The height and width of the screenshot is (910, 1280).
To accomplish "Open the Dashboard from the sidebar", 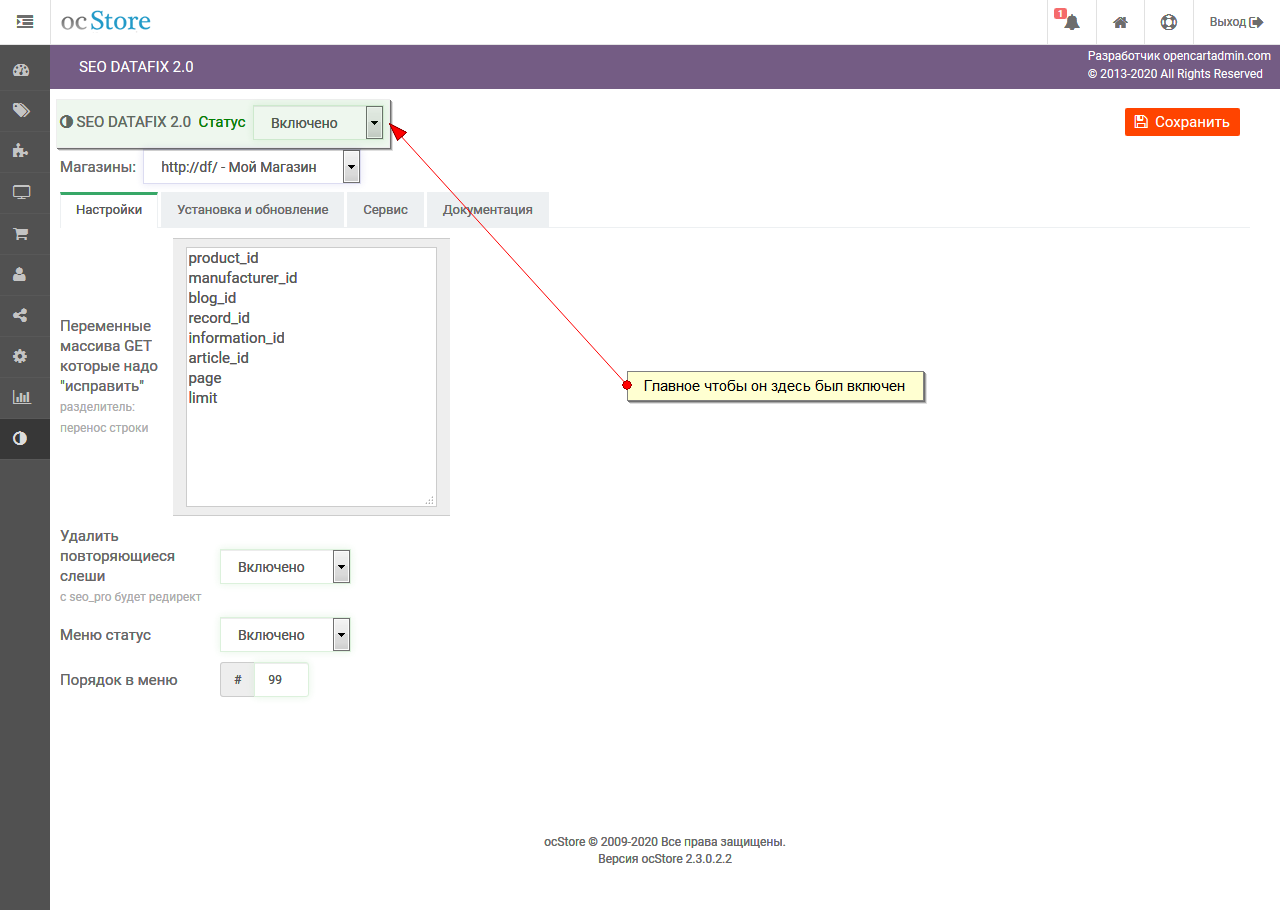I will 21,70.
